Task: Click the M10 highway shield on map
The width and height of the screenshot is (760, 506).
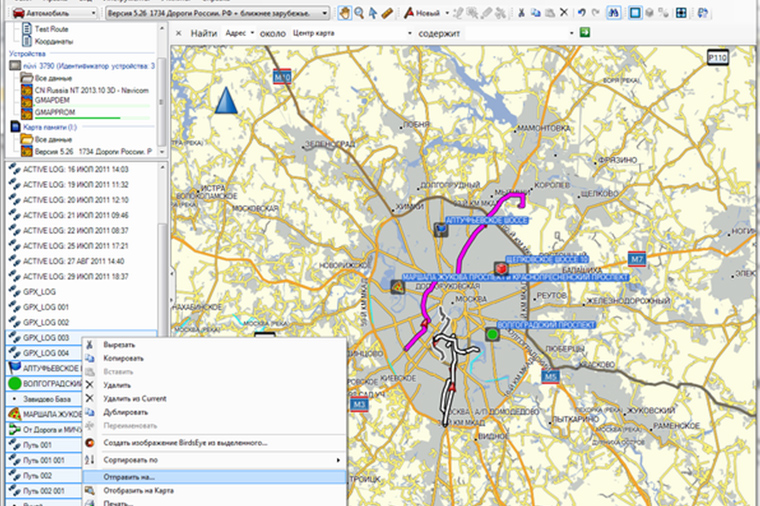Action: pos(282,77)
